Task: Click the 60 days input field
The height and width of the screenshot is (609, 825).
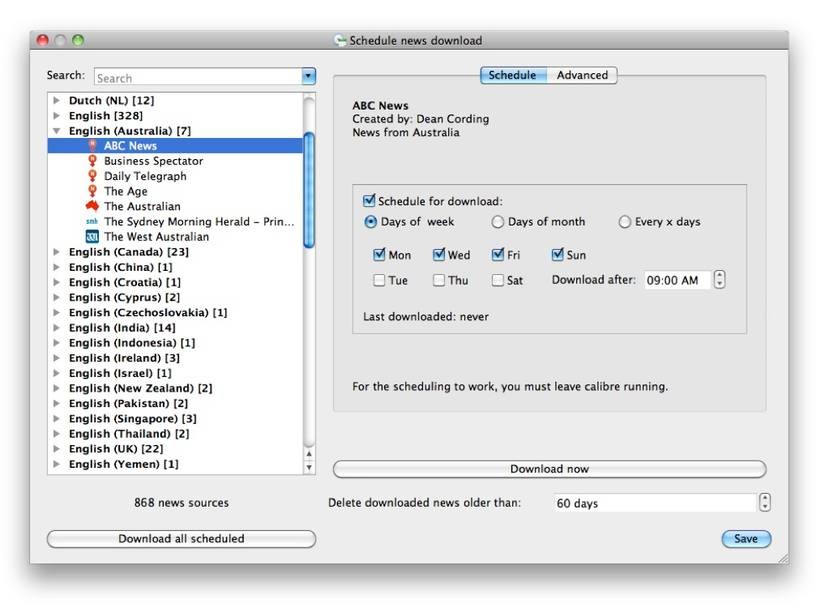Action: (x=655, y=503)
